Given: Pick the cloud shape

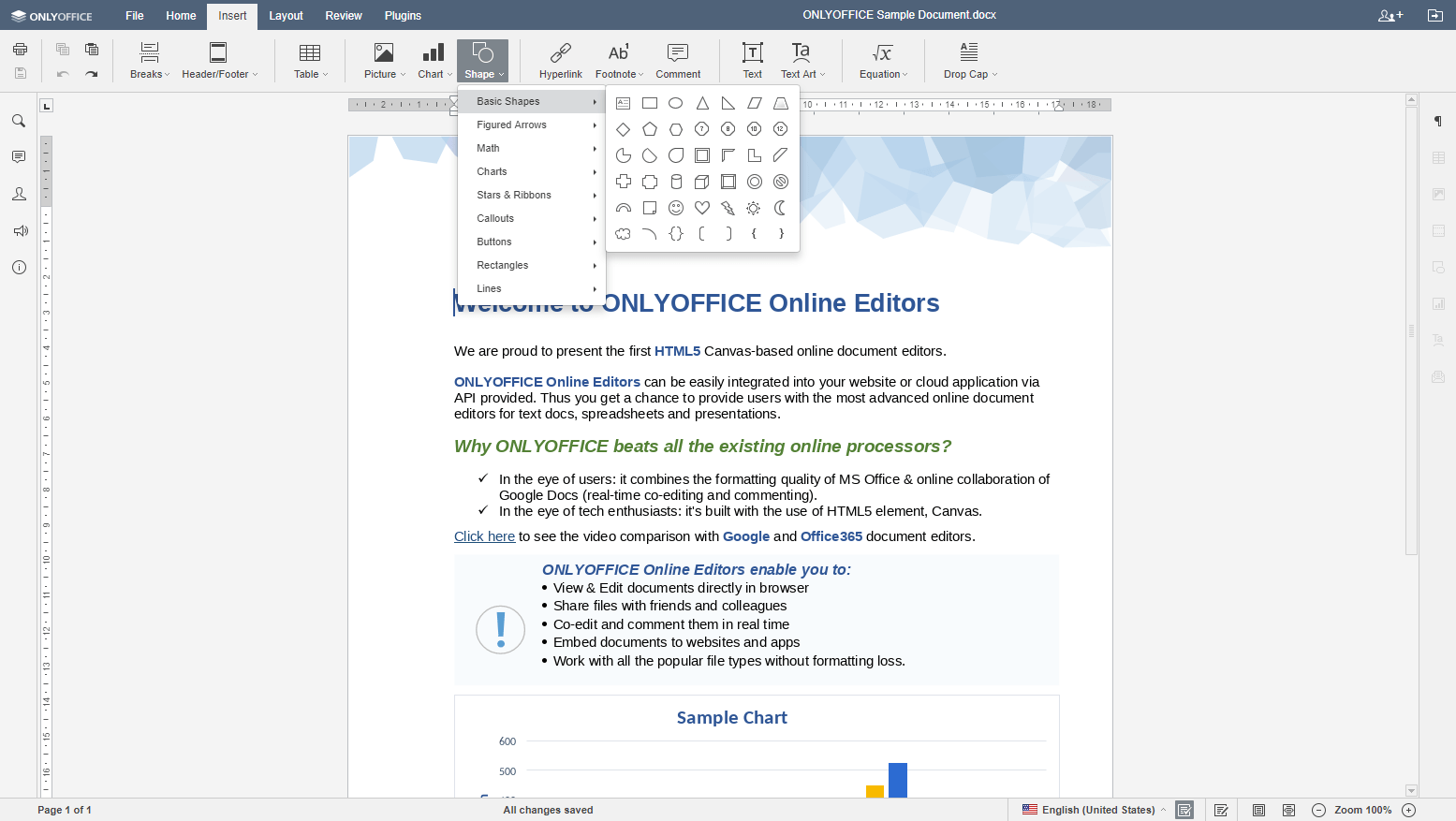Looking at the screenshot, I should (624, 234).
